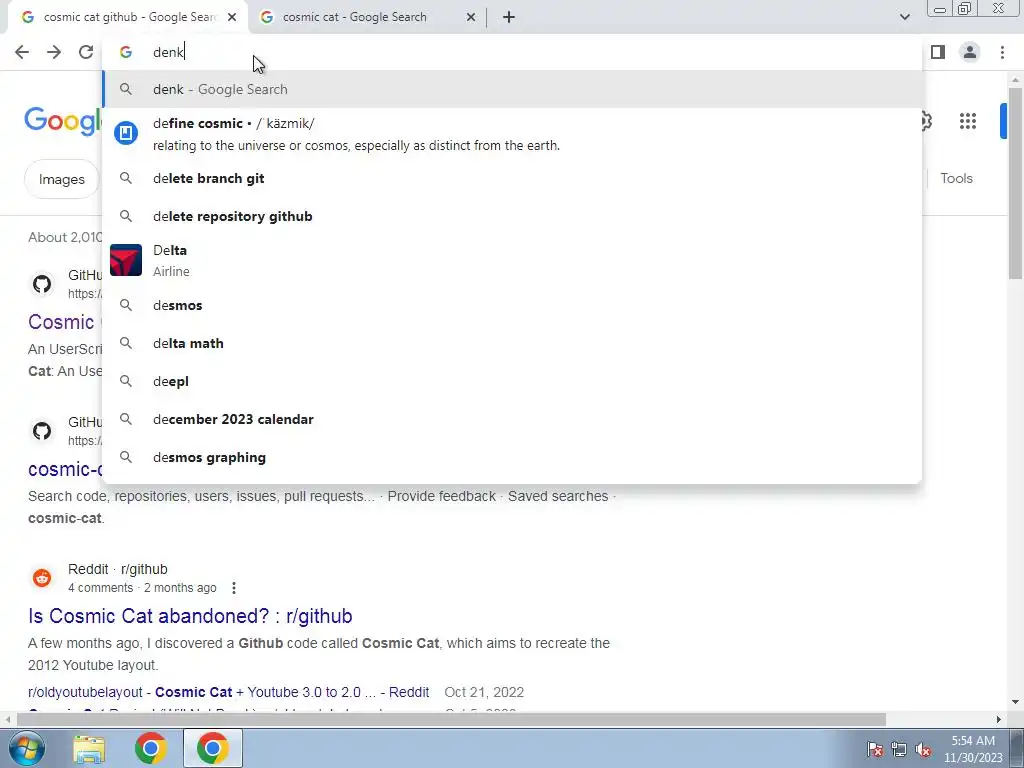
Task: Click the Images filter chip
Action: pyautogui.click(x=61, y=179)
